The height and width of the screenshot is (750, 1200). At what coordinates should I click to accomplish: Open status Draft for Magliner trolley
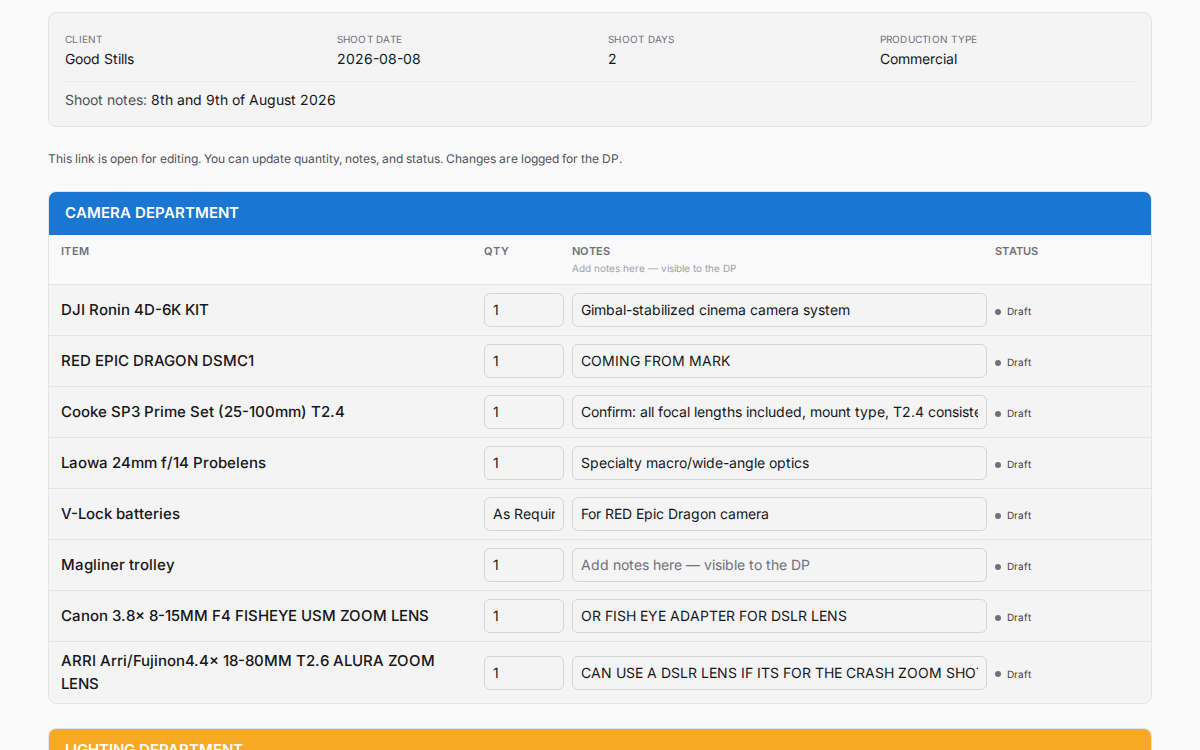(1013, 566)
